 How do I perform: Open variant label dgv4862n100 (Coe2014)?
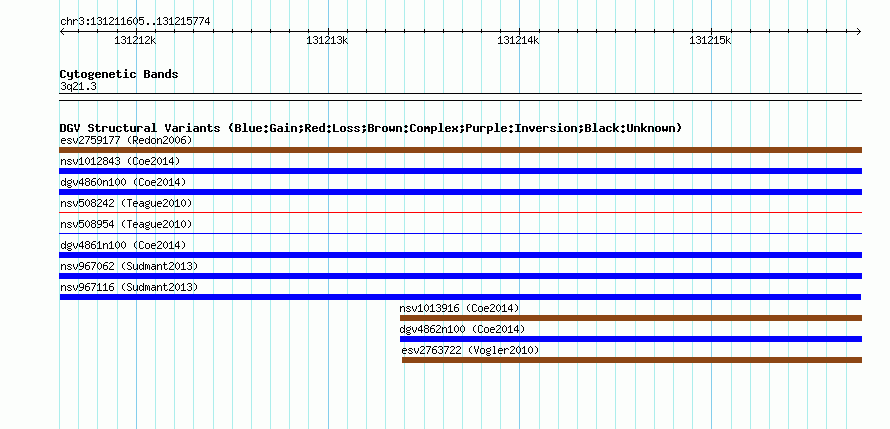click(x=463, y=329)
